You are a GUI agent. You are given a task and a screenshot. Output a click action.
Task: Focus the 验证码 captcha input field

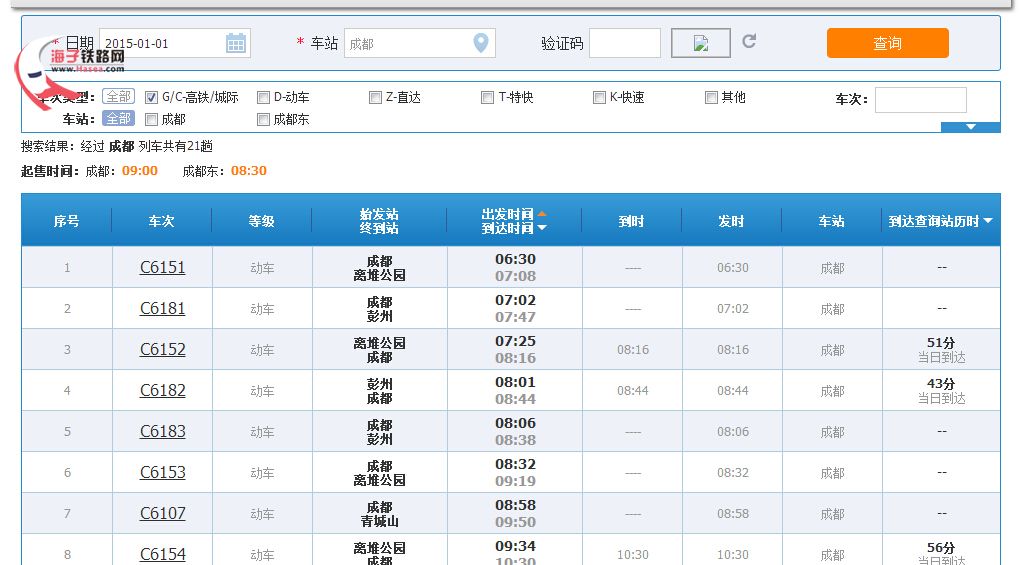(625, 43)
